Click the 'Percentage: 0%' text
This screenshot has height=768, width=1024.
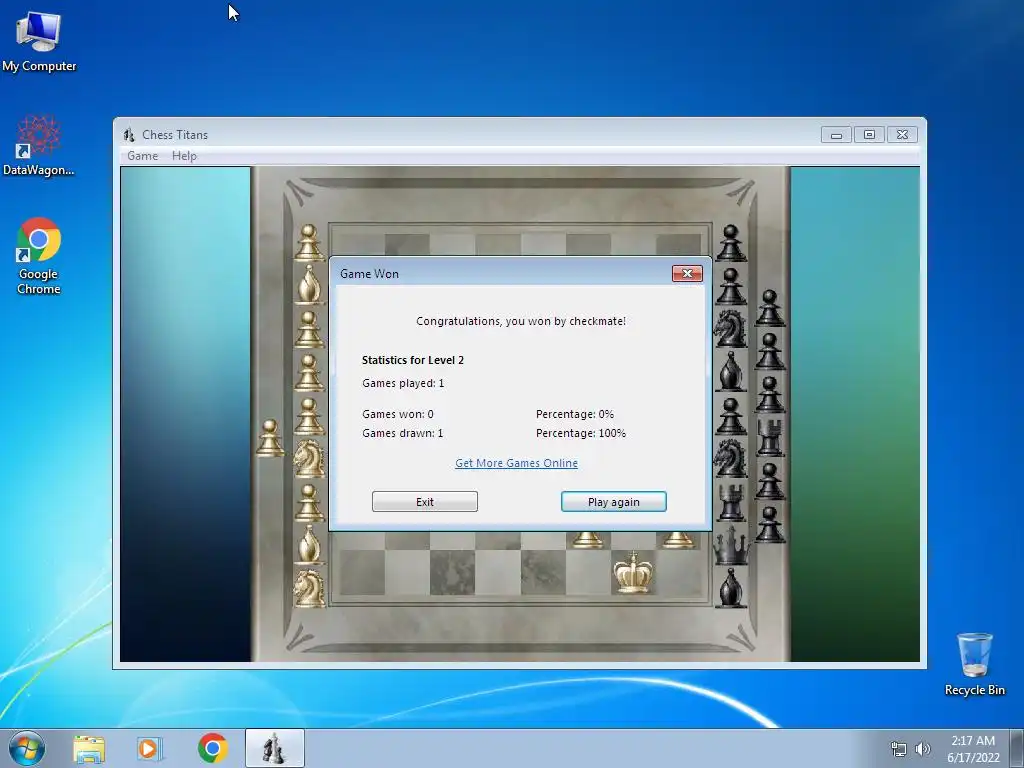pos(575,414)
